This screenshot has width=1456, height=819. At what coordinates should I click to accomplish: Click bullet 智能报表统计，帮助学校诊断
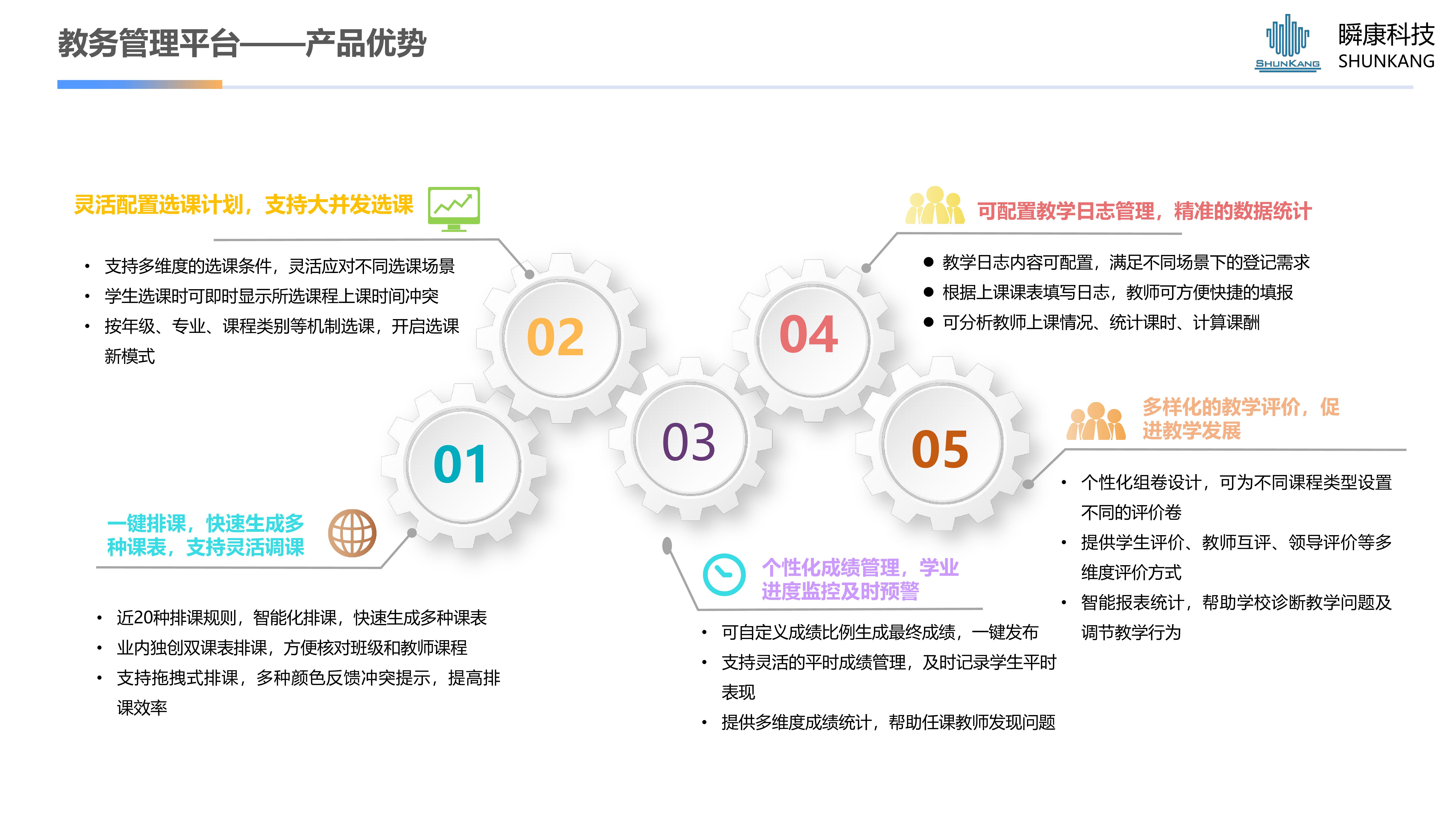(1236, 617)
